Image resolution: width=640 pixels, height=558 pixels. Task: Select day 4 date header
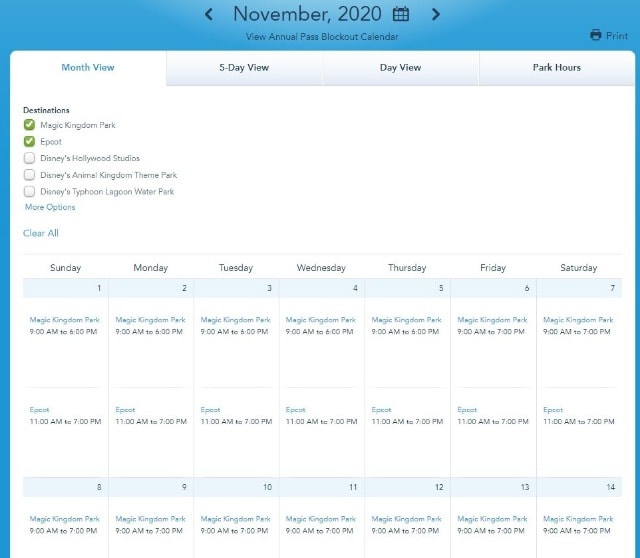(322, 288)
